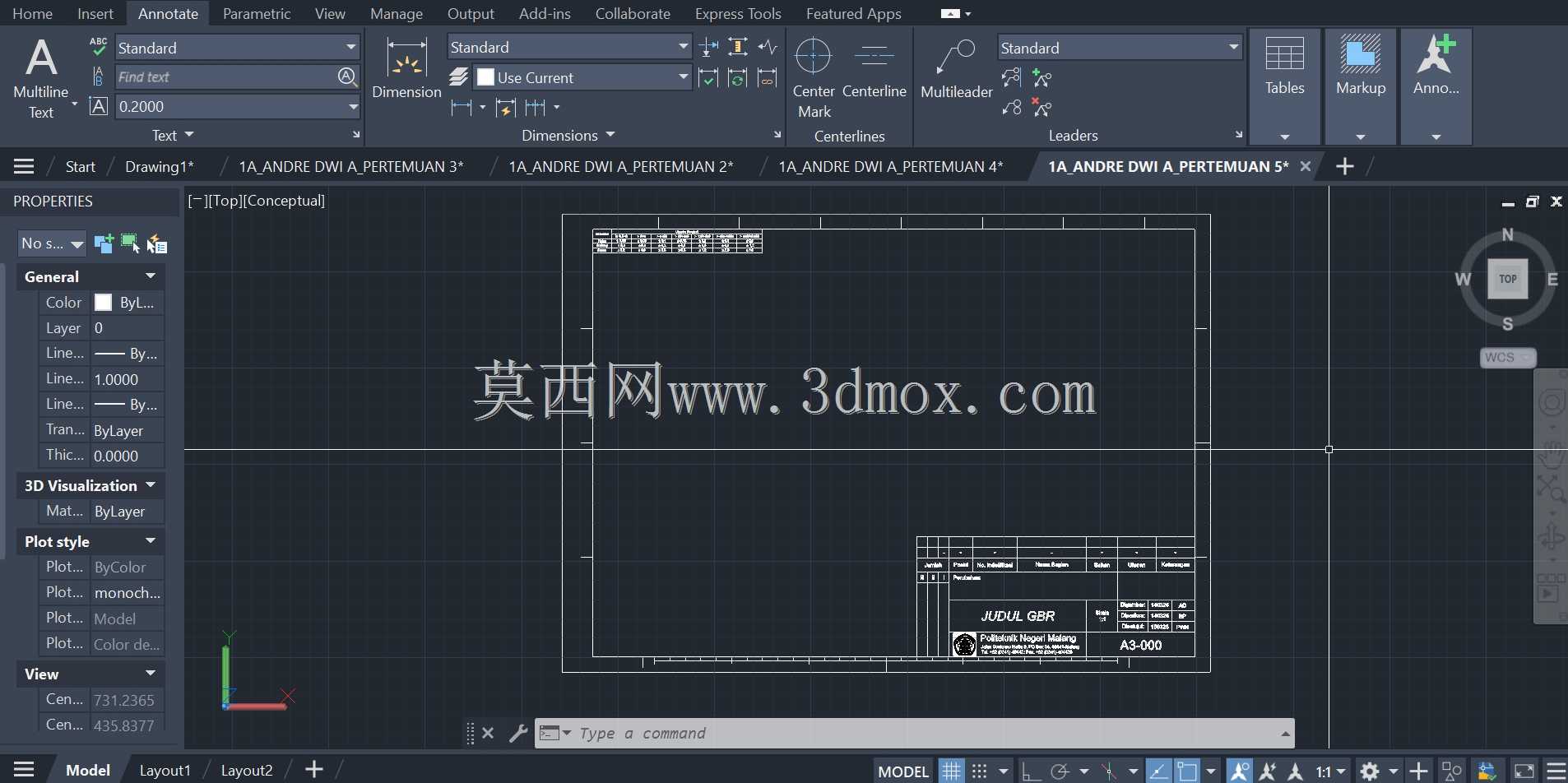Toggle snap mode dots button
Viewport: 1568px width, 783px height.
tap(979, 771)
